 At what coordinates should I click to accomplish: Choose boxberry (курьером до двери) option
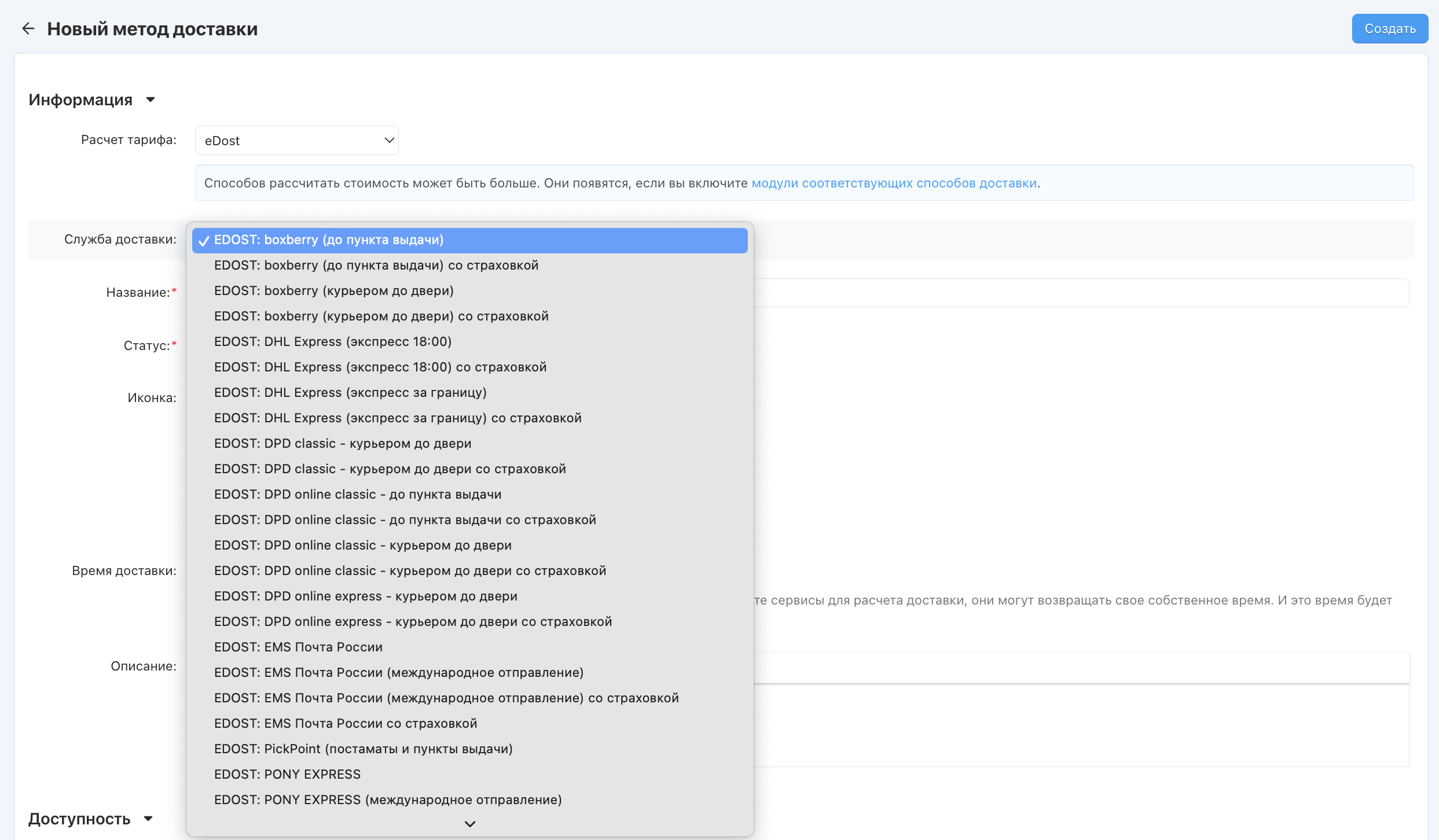tap(333, 291)
